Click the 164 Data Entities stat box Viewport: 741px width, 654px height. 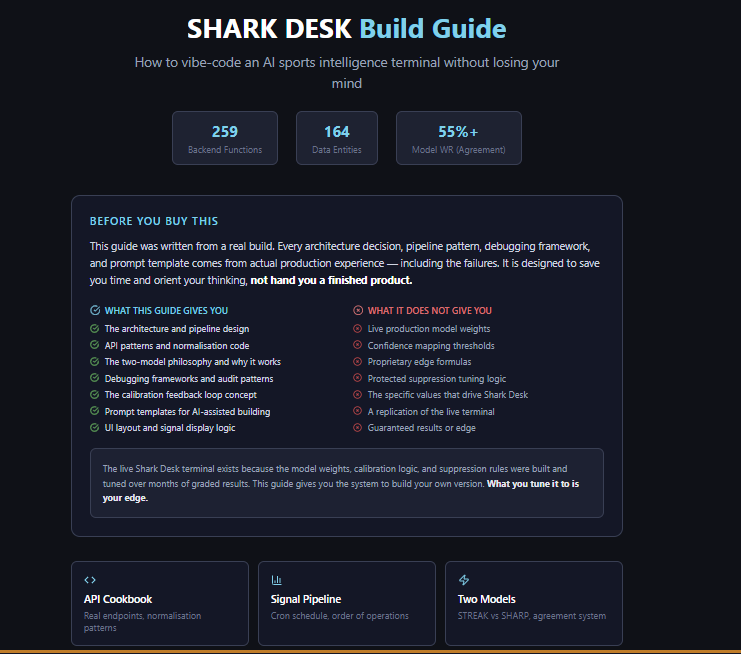(x=337, y=138)
